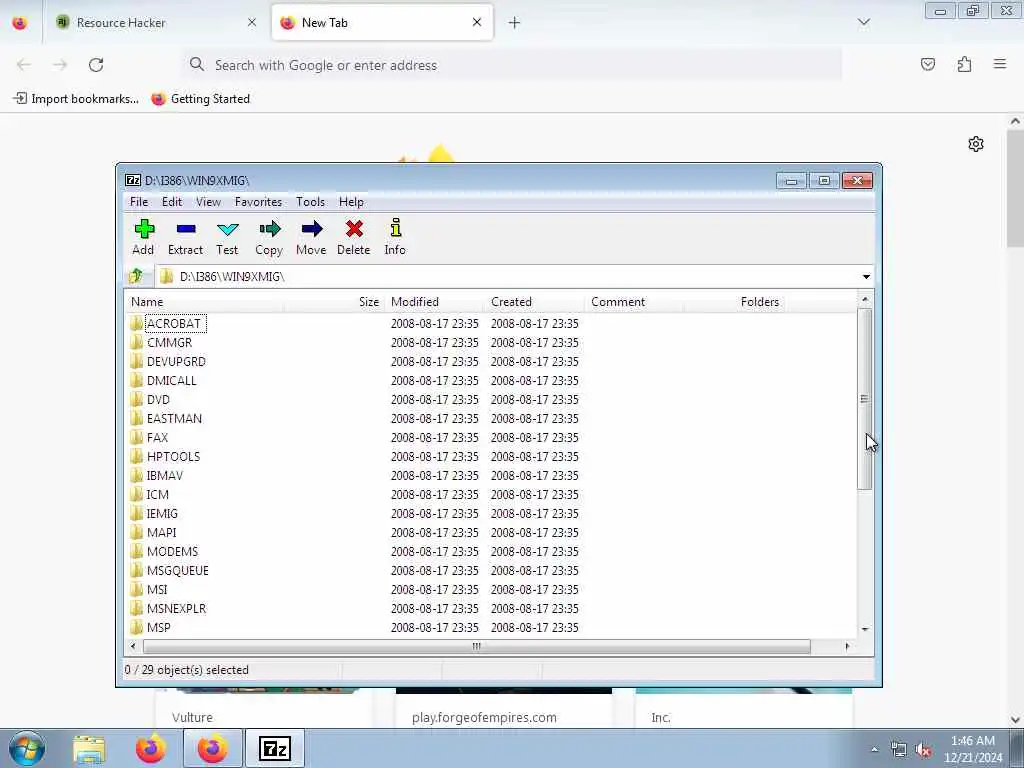This screenshot has height=768, width=1024.
Task: Click horizontal scrollbar right arrow
Action: coord(847,647)
